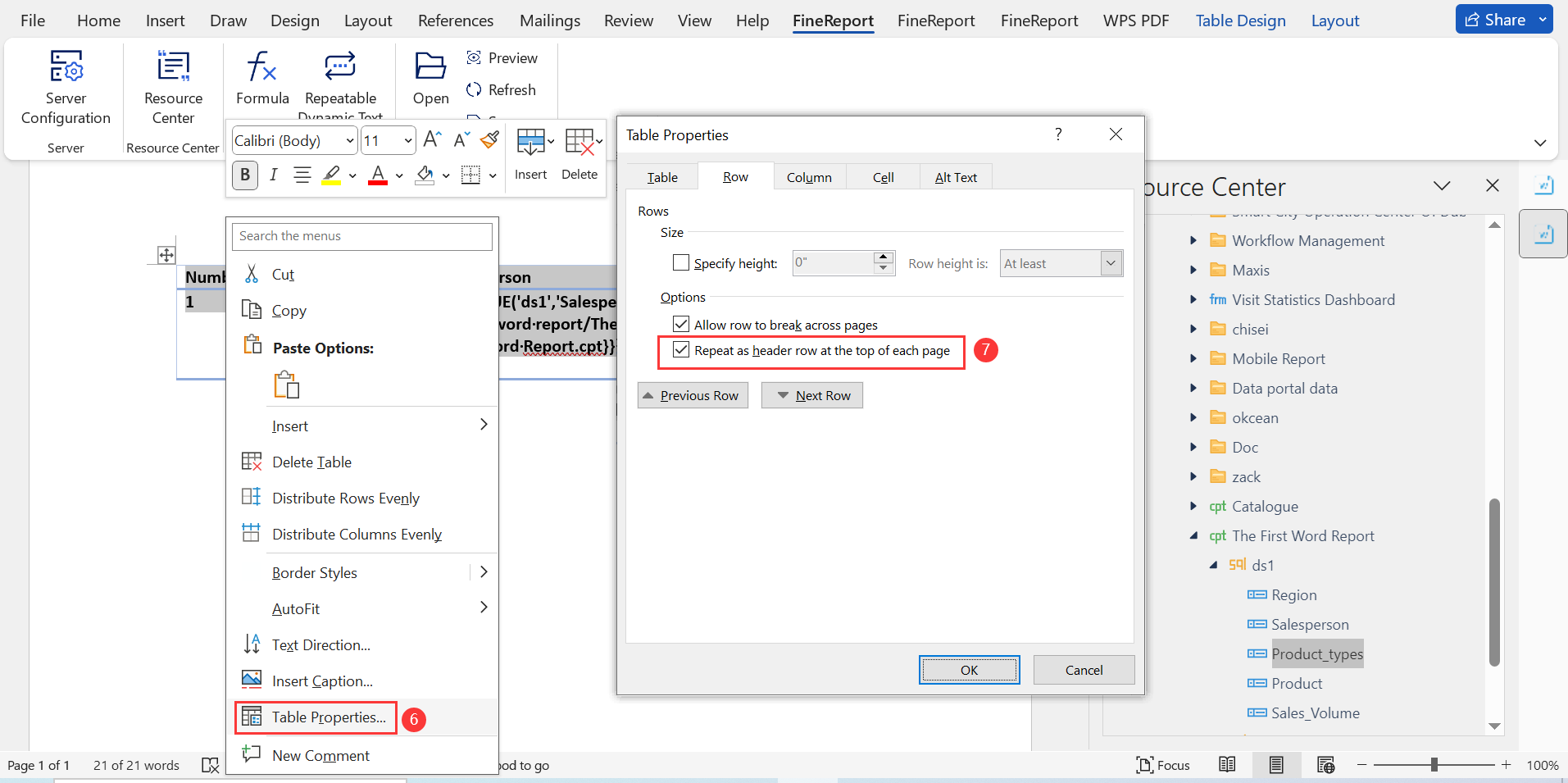The image size is (1568, 783).
Task: Click the table move handle icon
Action: click(166, 255)
